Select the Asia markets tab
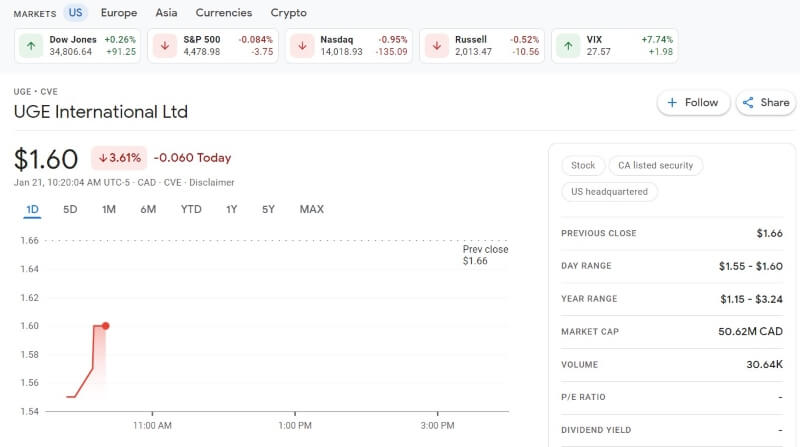Viewport: 800px width, 447px height. [166, 13]
